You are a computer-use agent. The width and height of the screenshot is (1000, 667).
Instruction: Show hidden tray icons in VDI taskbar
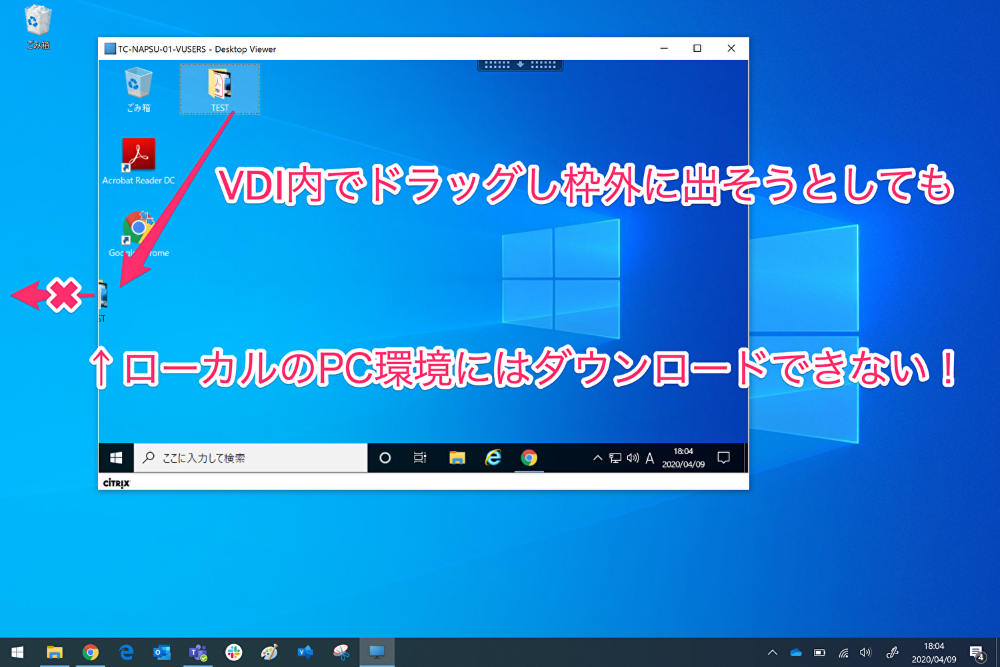598,458
